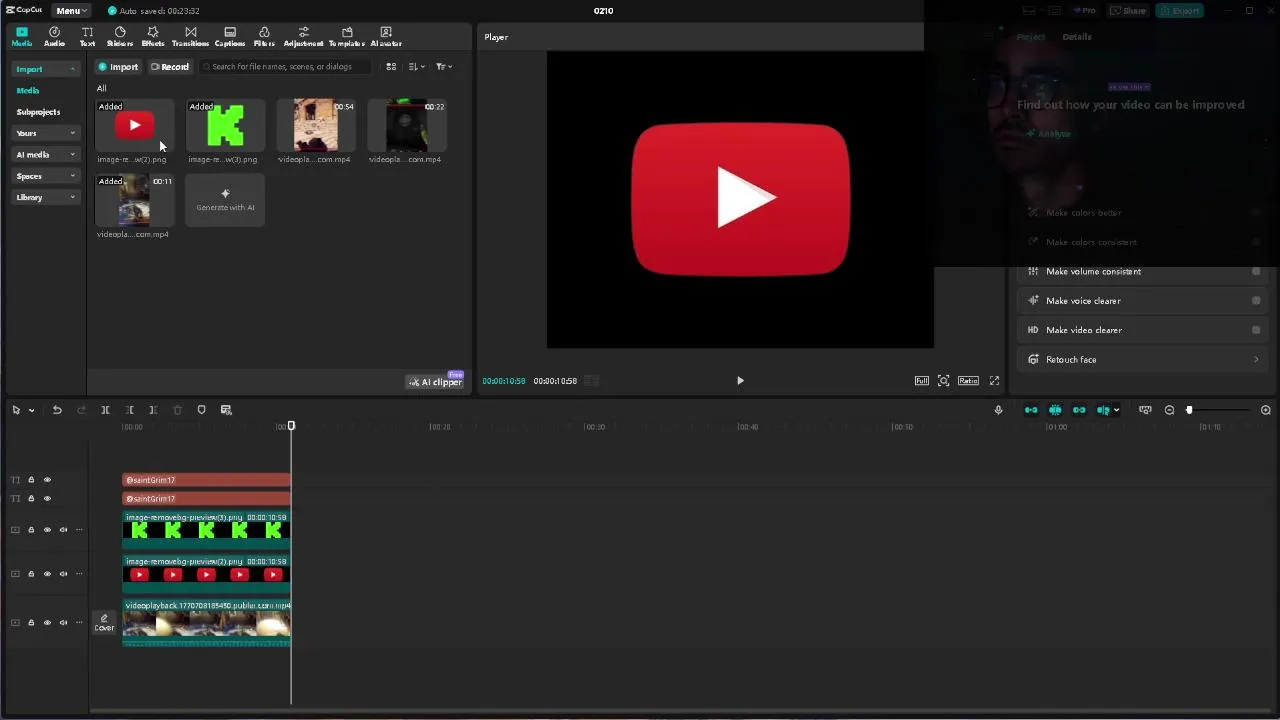Image resolution: width=1280 pixels, height=720 pixels.
Task: Click the media search field
Action: pos(286,67)
